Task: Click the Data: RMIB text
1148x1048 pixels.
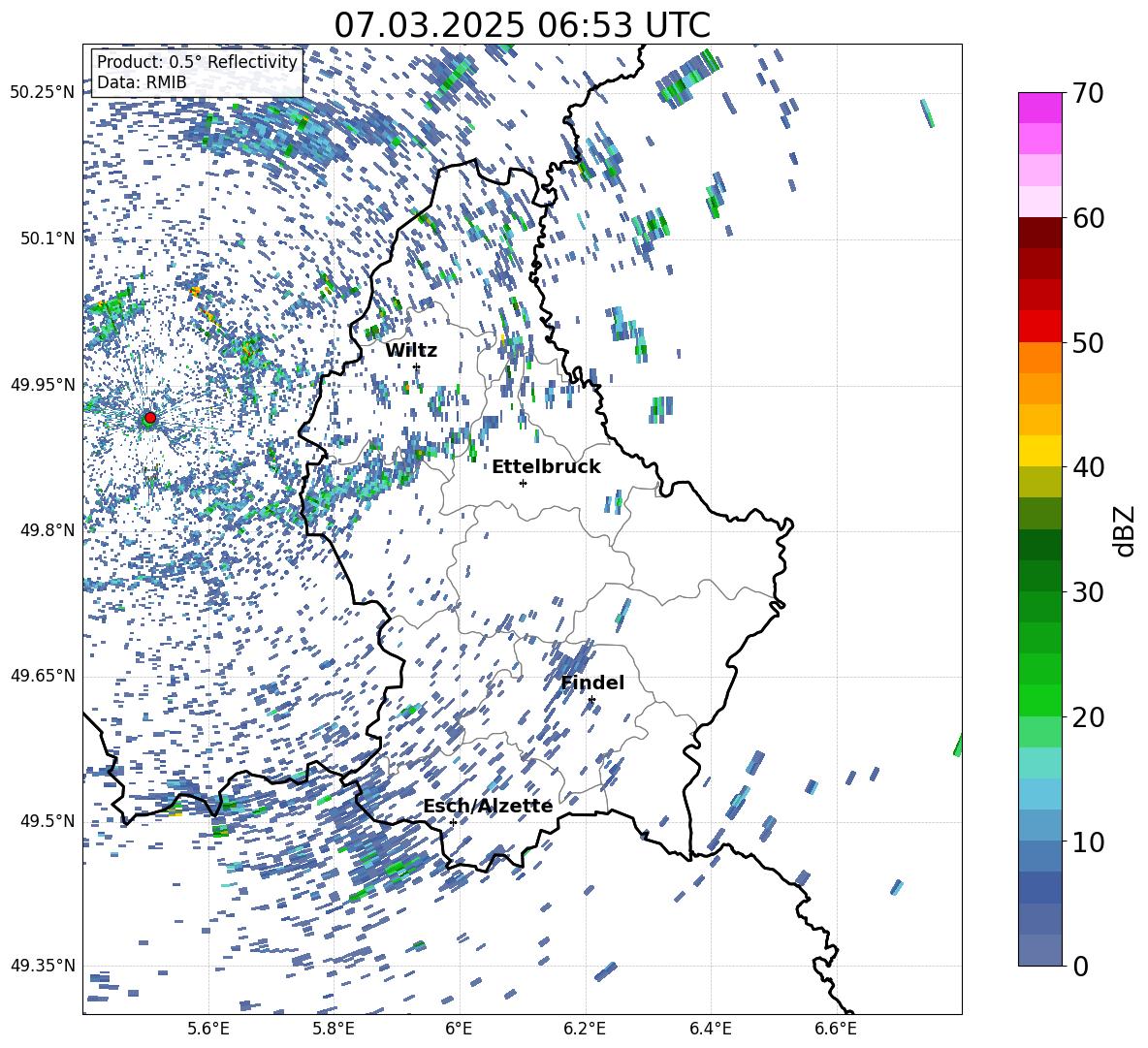Action: [142, 82]
